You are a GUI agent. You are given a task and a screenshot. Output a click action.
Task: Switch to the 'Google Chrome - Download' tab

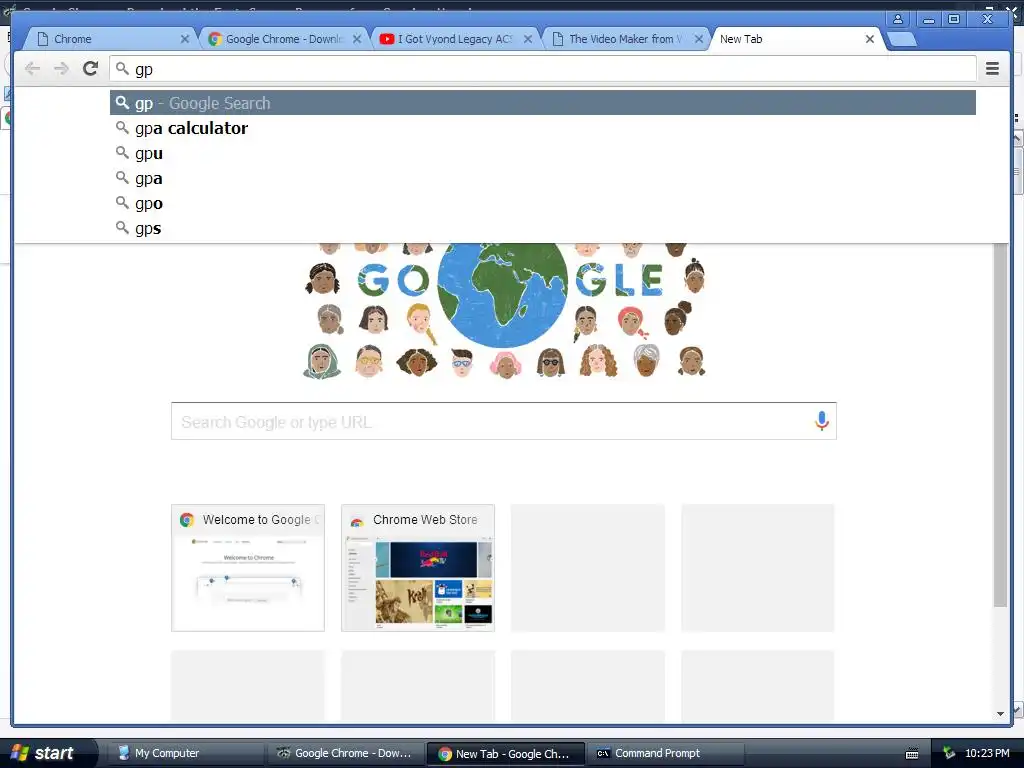[283, 39]
